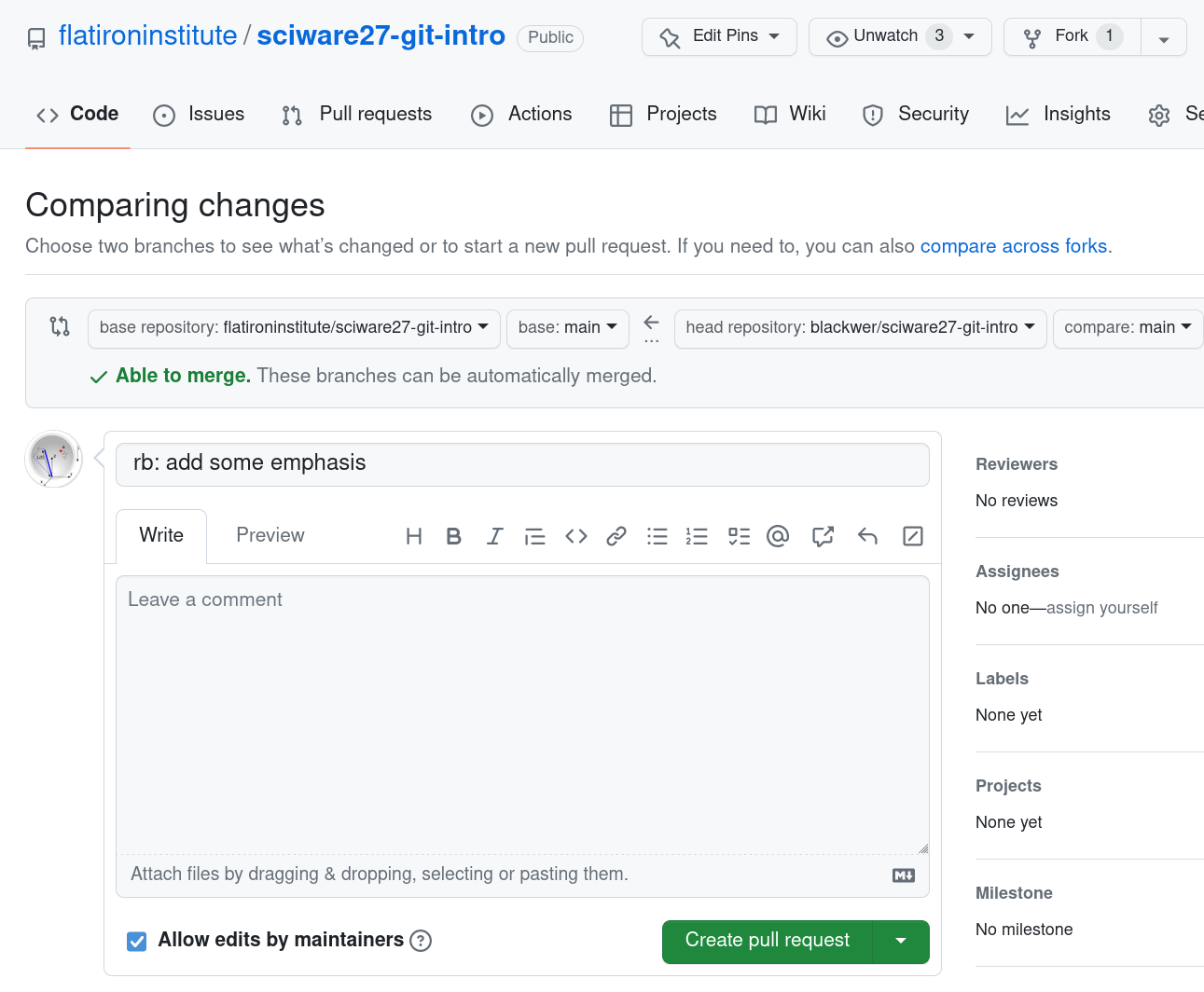The width and height of the screenshot is (1204, 992).
Task: Click the pull request title field
Action: 522,464
